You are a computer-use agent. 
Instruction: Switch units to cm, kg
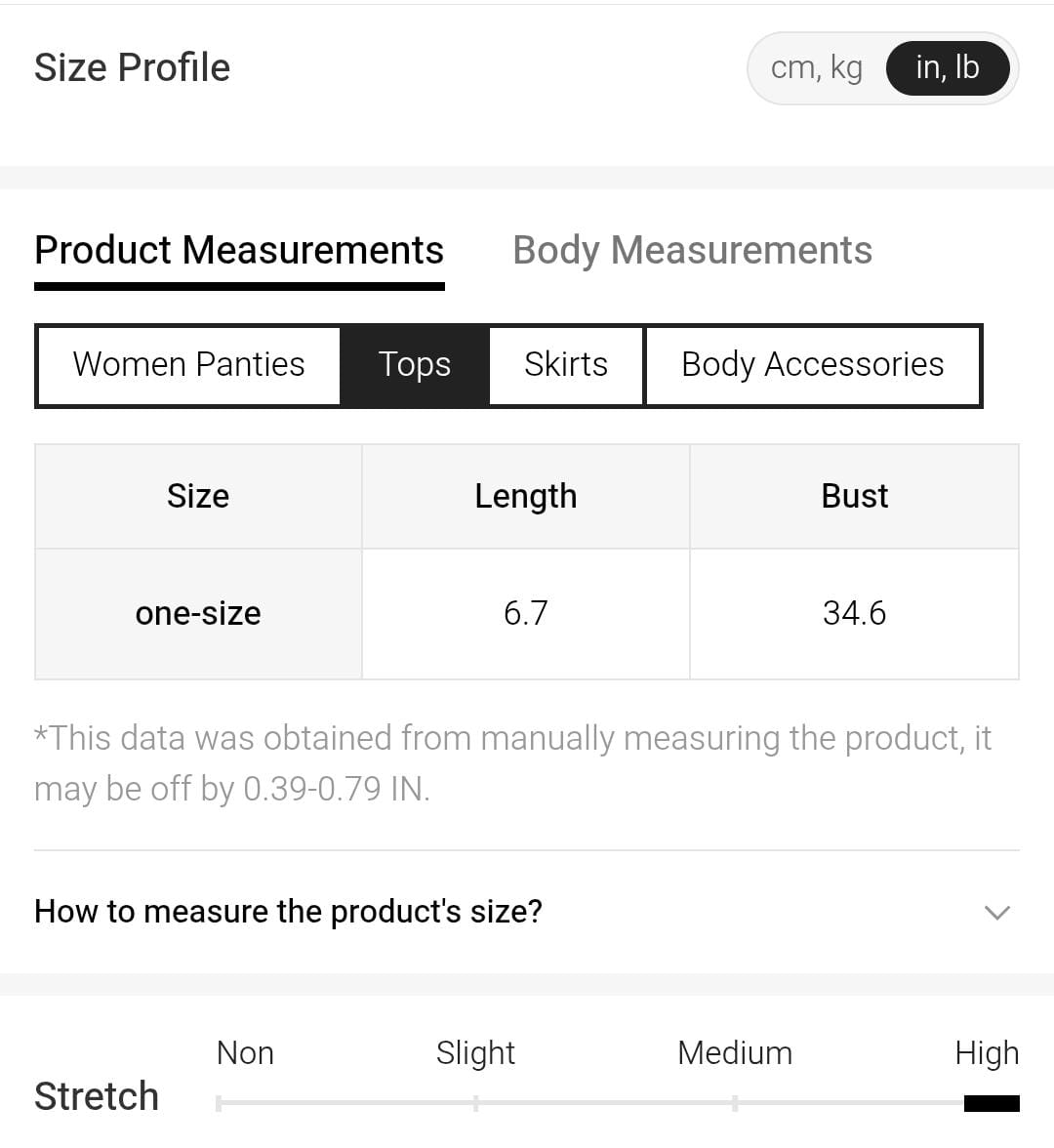pos(816,67)
